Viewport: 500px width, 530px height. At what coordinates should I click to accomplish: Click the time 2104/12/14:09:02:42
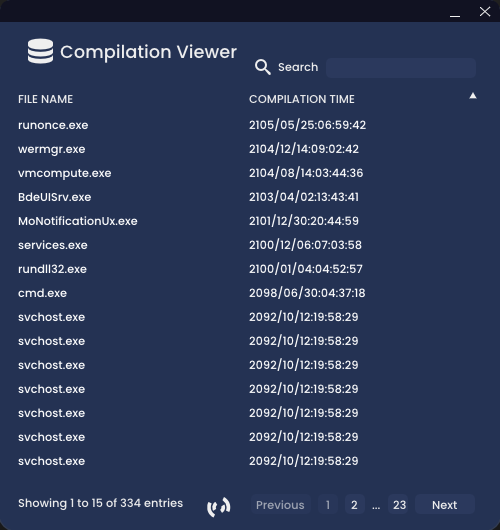304,149
